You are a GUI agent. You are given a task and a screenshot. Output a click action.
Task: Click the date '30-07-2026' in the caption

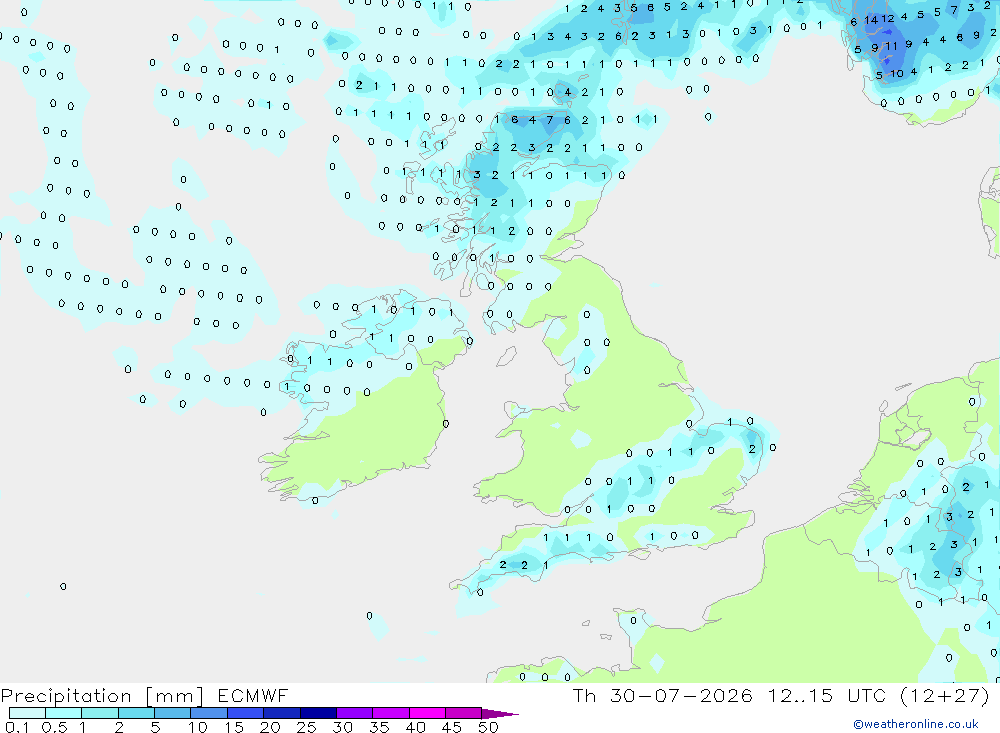tap(681, 695)
